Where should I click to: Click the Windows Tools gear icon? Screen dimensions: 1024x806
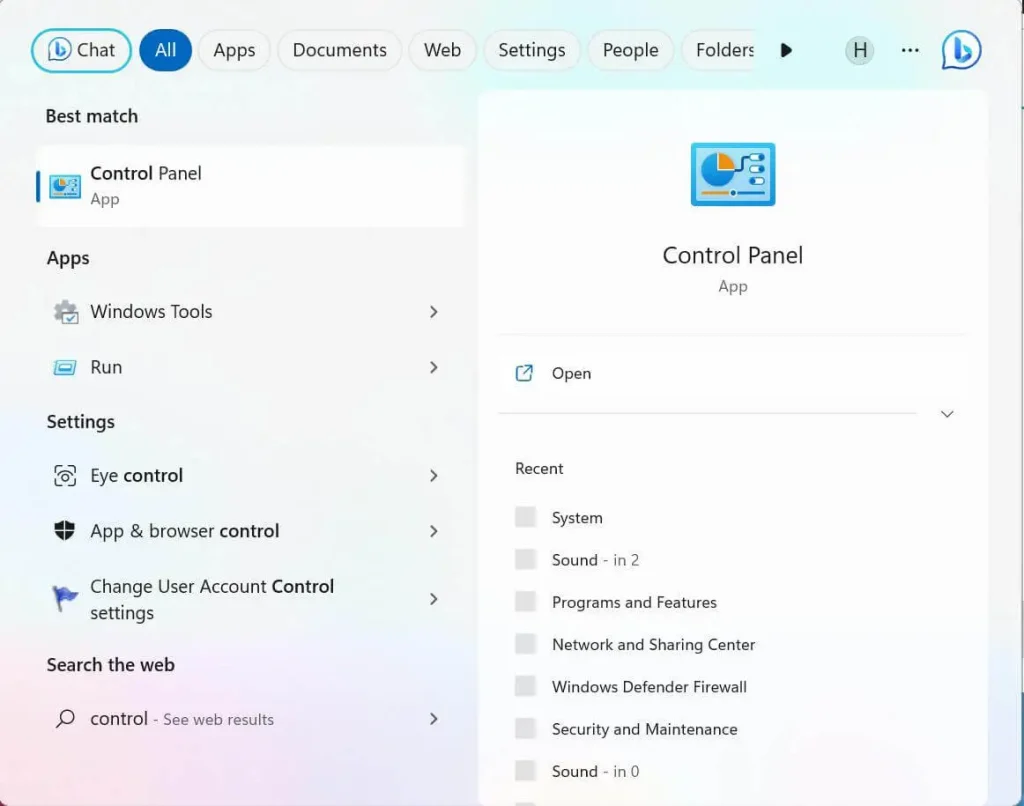click(65, 312)
